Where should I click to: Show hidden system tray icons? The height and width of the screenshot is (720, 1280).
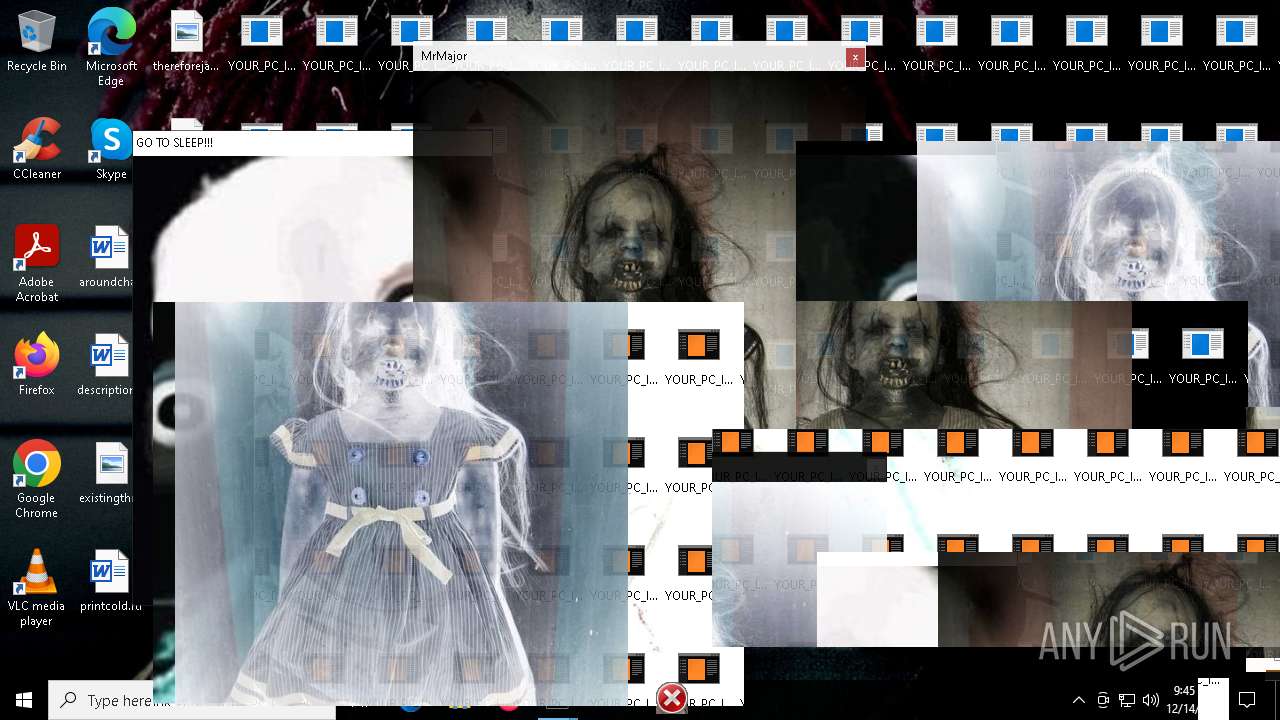tap(1078, 700)
